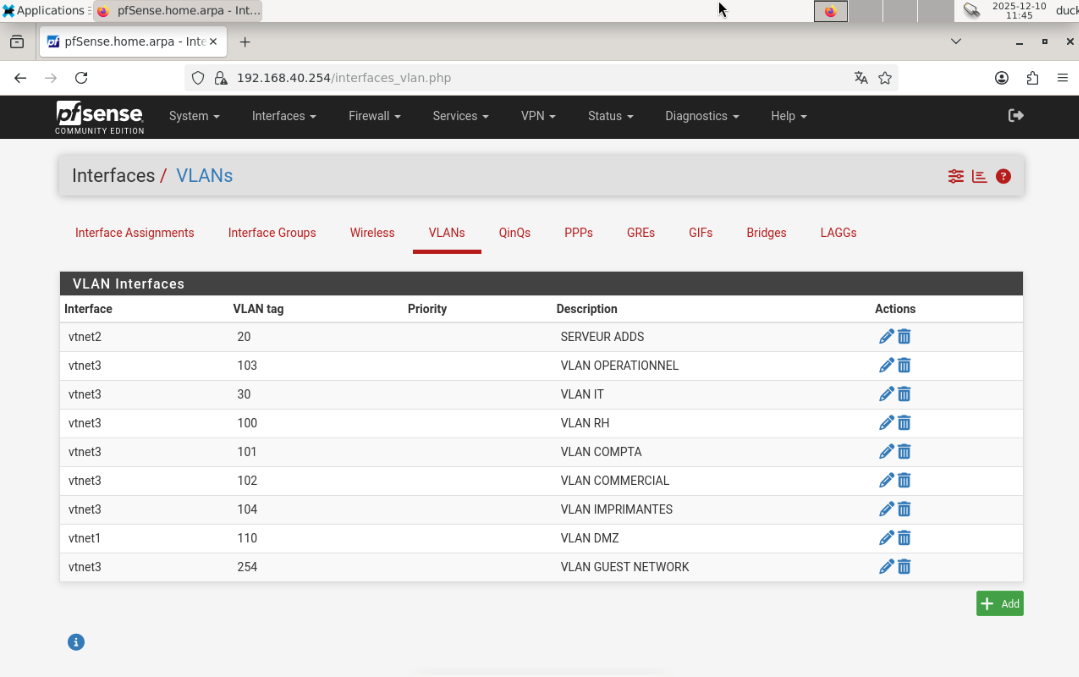Open the browser tab list chevron

(955, 41)
